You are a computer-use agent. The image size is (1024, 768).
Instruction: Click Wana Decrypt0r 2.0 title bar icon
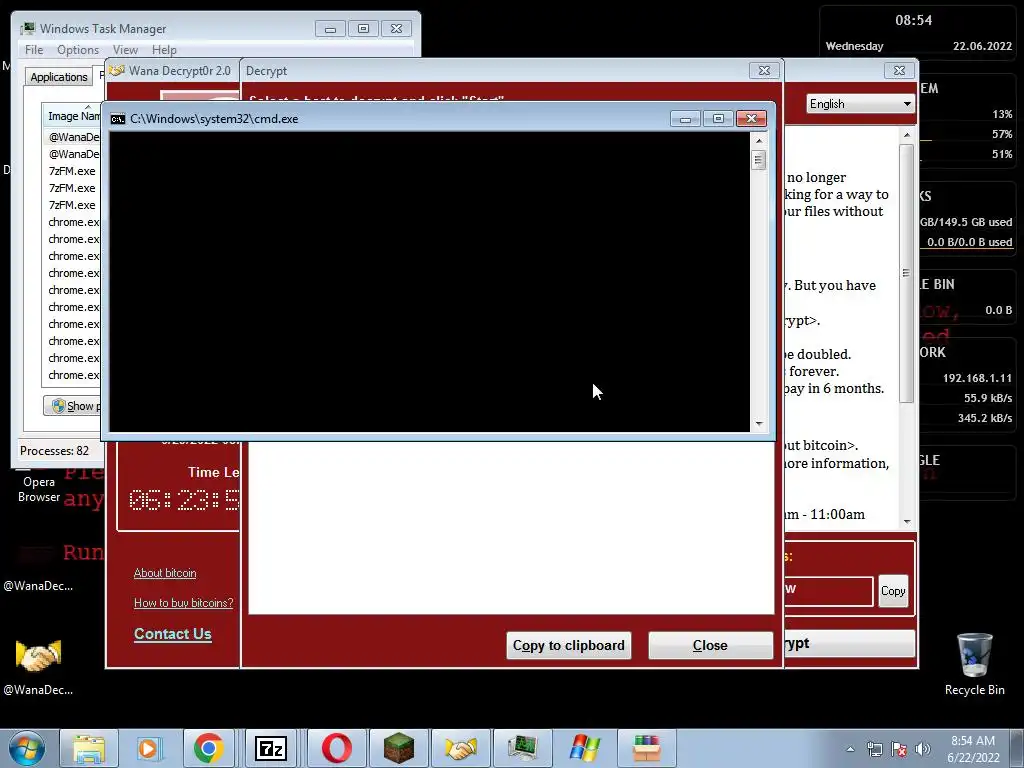118,71
